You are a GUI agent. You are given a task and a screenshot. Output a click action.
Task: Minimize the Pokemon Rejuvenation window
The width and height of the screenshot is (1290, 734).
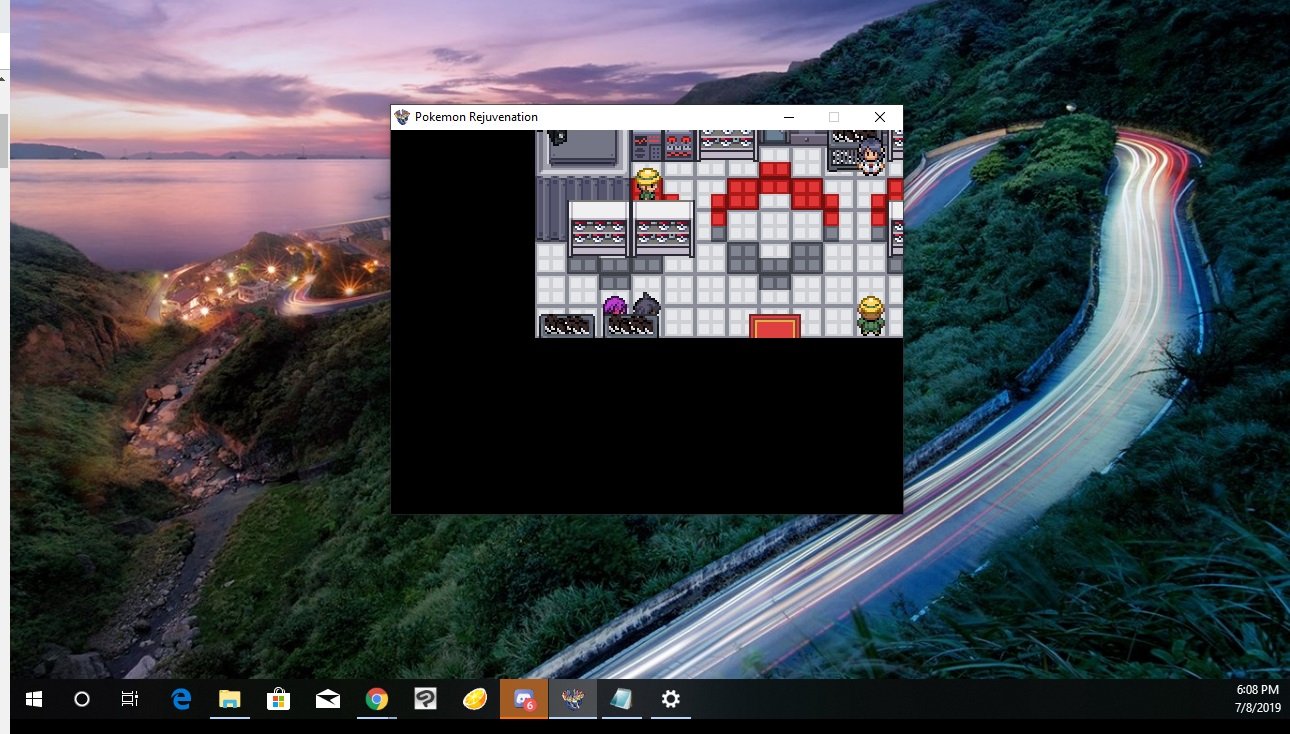[788, 117]
